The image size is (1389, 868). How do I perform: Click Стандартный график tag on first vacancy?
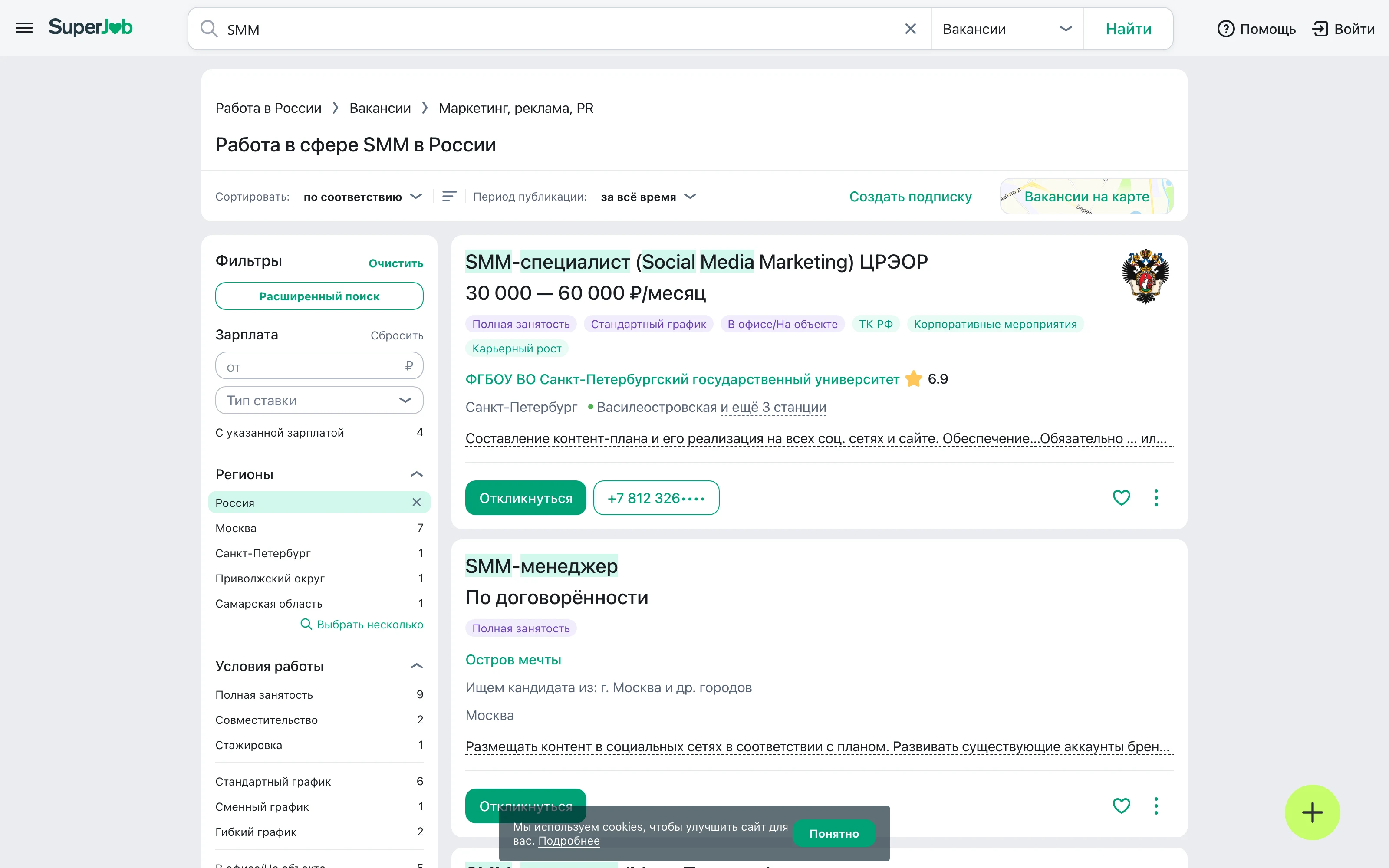point(648,324)
